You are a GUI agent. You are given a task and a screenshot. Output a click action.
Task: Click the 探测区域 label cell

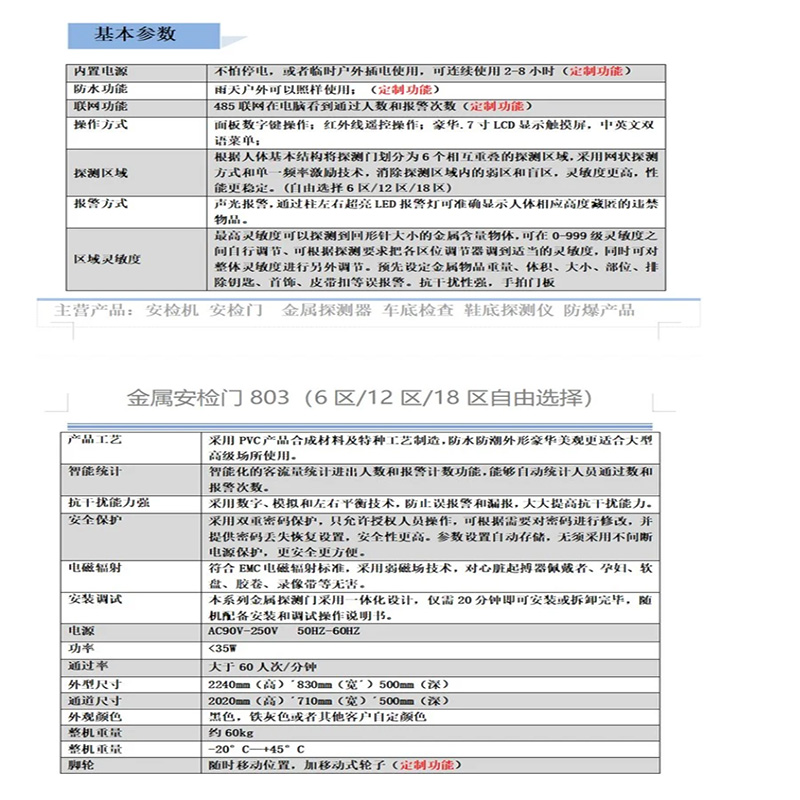click(x=101, y=173)
